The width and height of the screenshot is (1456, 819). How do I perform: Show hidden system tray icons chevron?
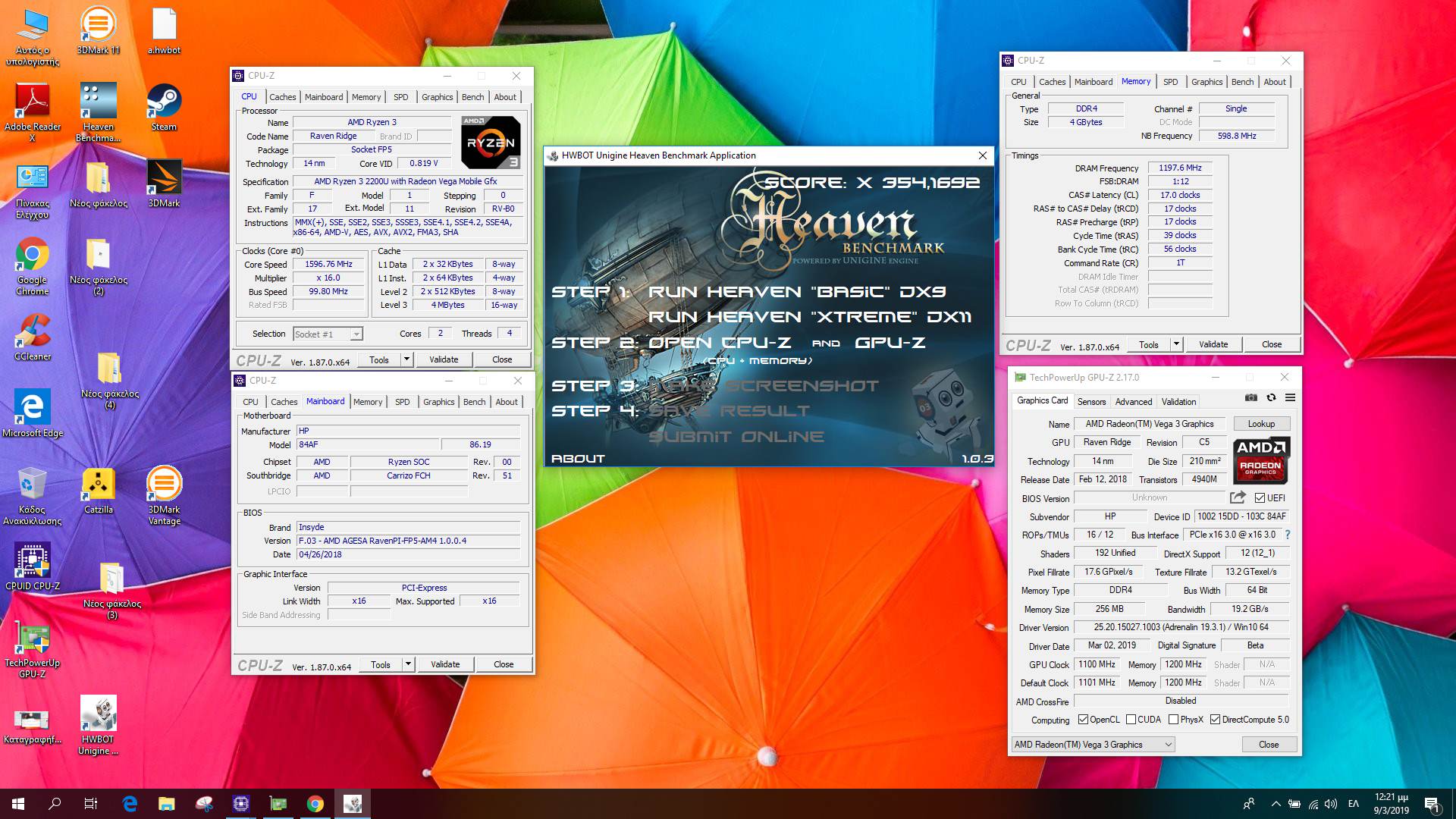[x=1276, y=804]
